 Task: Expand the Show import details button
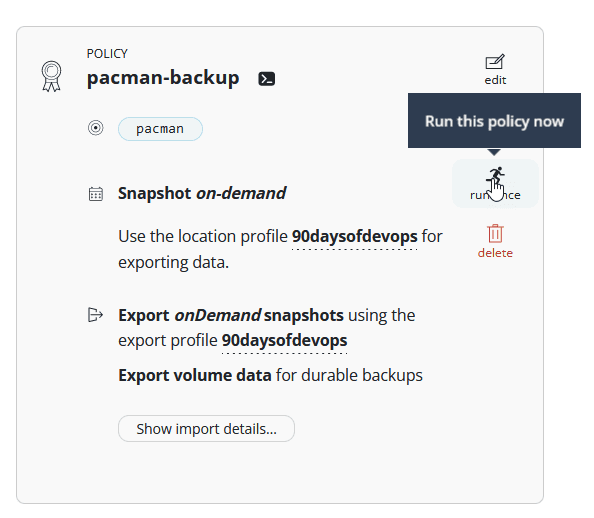click(x=206, y=429)
